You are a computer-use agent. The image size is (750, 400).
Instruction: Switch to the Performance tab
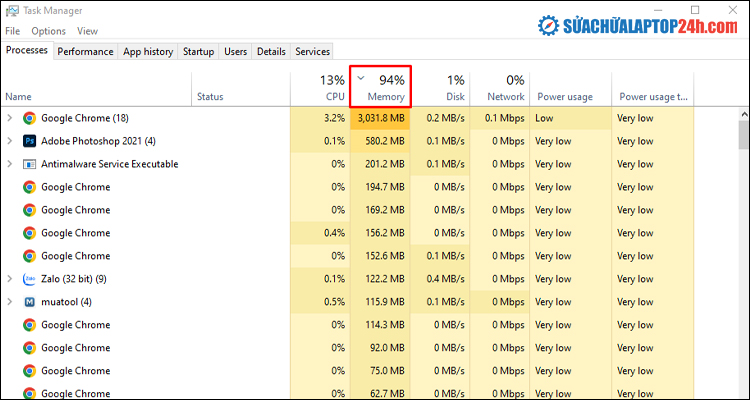click(85, 51)
